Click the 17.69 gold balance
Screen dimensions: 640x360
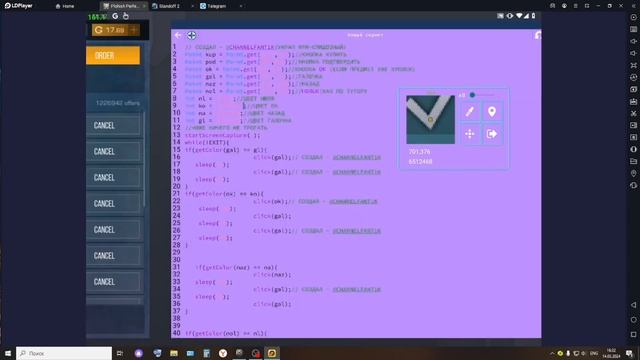[115, 30]
